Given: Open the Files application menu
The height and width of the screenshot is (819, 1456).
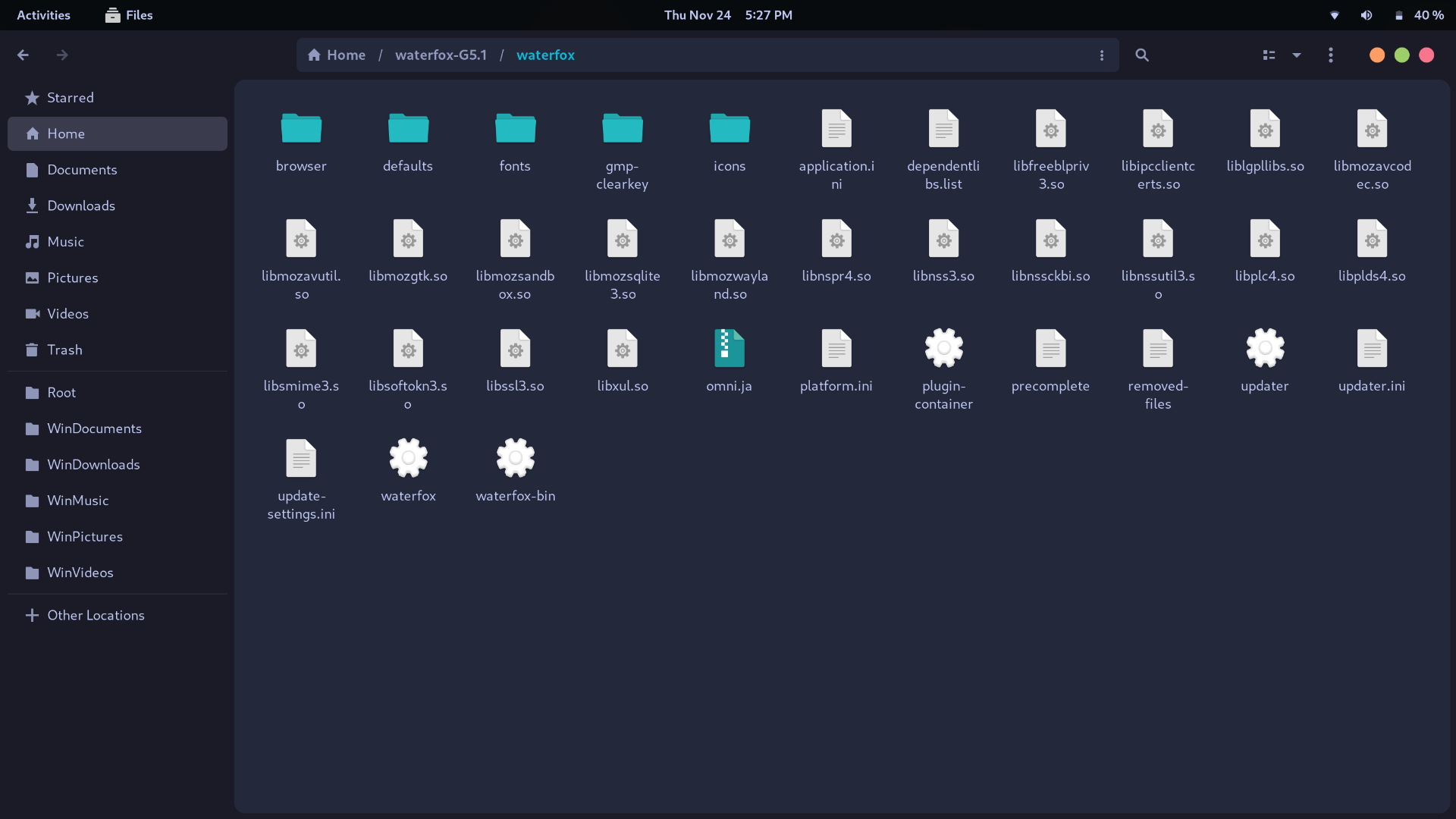Looking at the screenshot, I should [x=127, y=14].
